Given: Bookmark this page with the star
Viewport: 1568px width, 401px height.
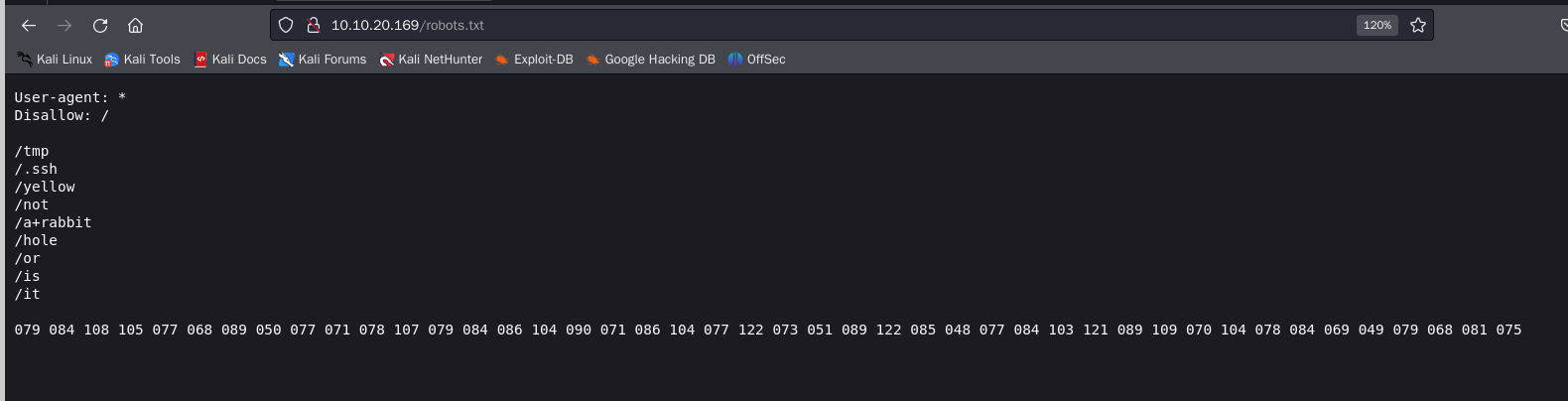Looking at the screenshot, I should [x=1418, y=25].
